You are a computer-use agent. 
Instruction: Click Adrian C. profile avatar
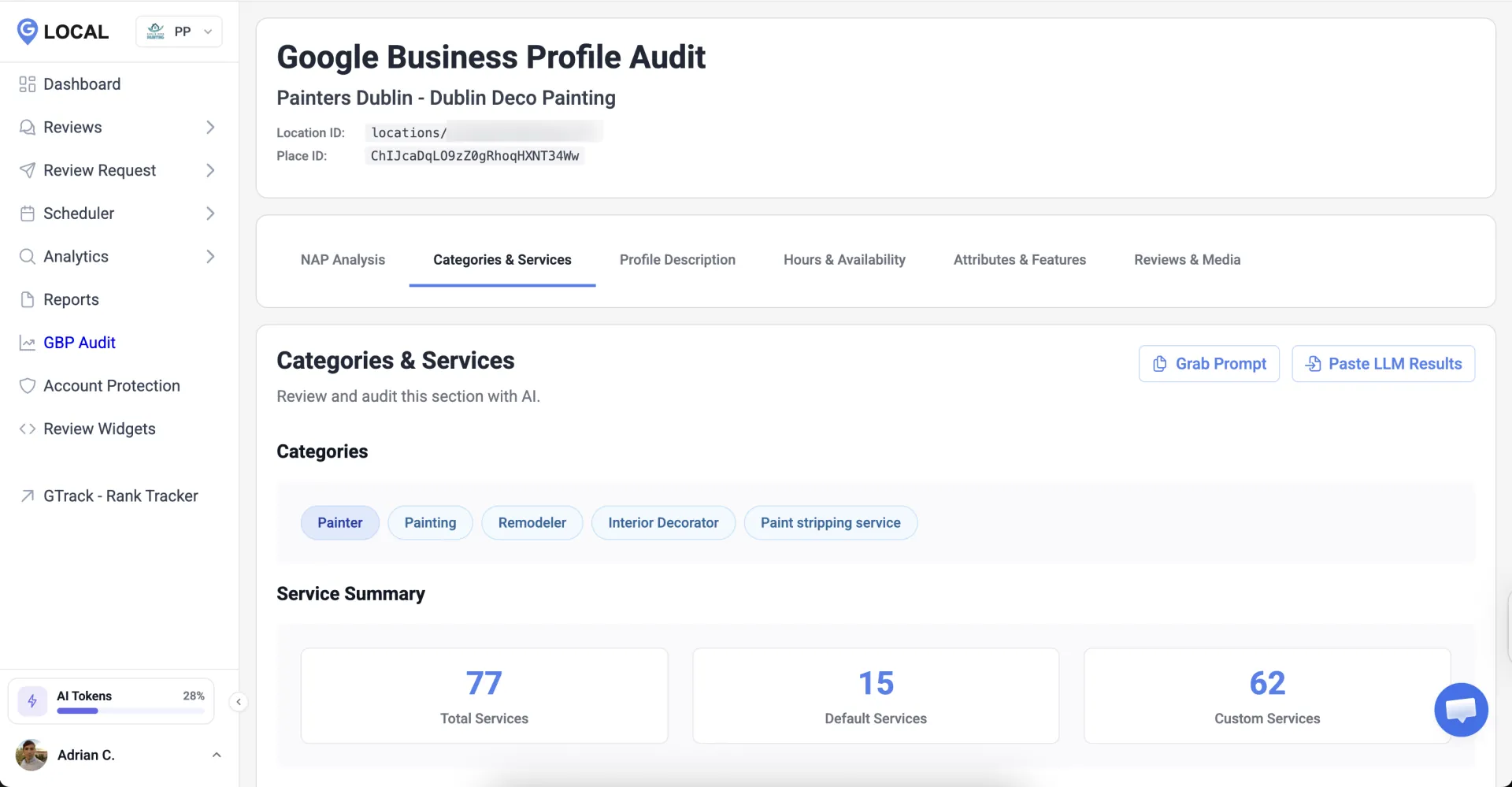click(x=31, y=755)
